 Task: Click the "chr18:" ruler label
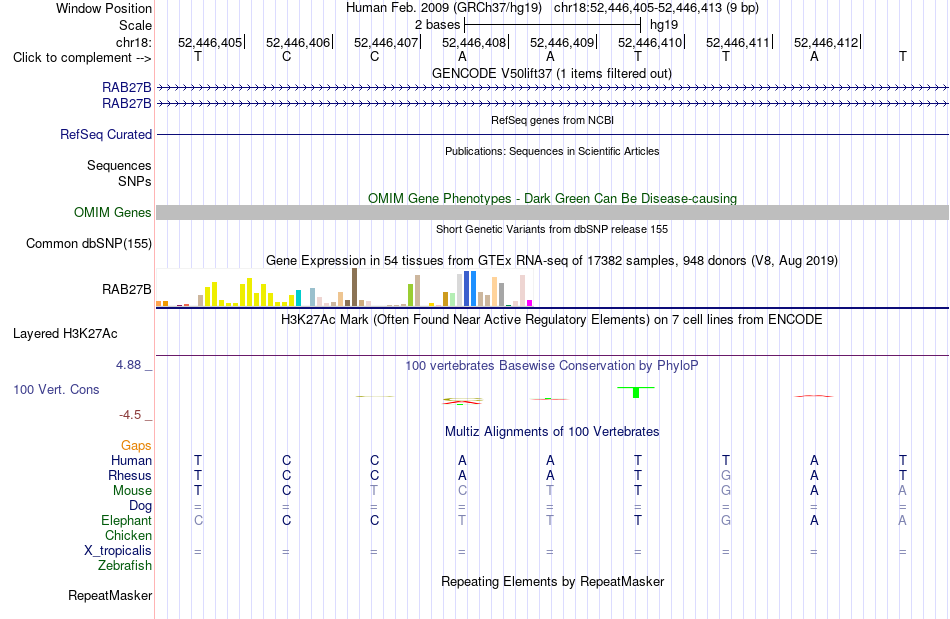coord(134,42)
